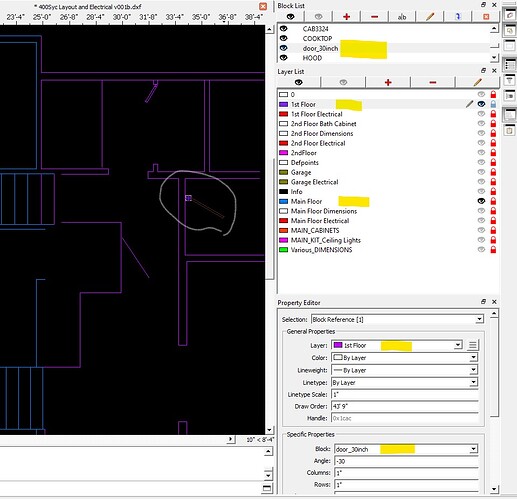Click the Linetype Scale input field

(x=405, y=394)
